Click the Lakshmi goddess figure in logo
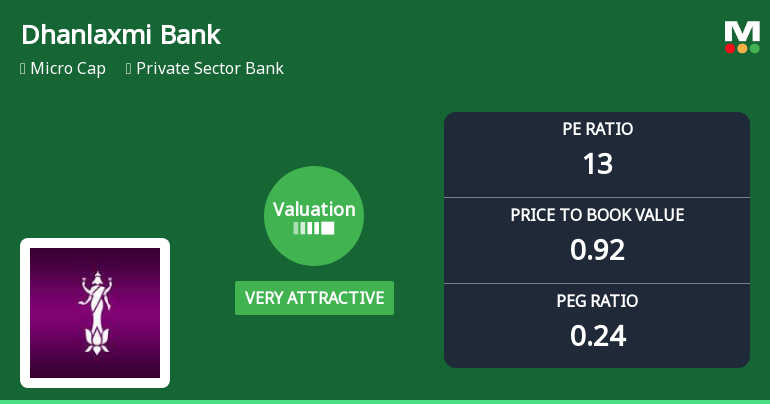Image resolution: width=770 pixels, height=404 pixels. (x=96, y=312)
